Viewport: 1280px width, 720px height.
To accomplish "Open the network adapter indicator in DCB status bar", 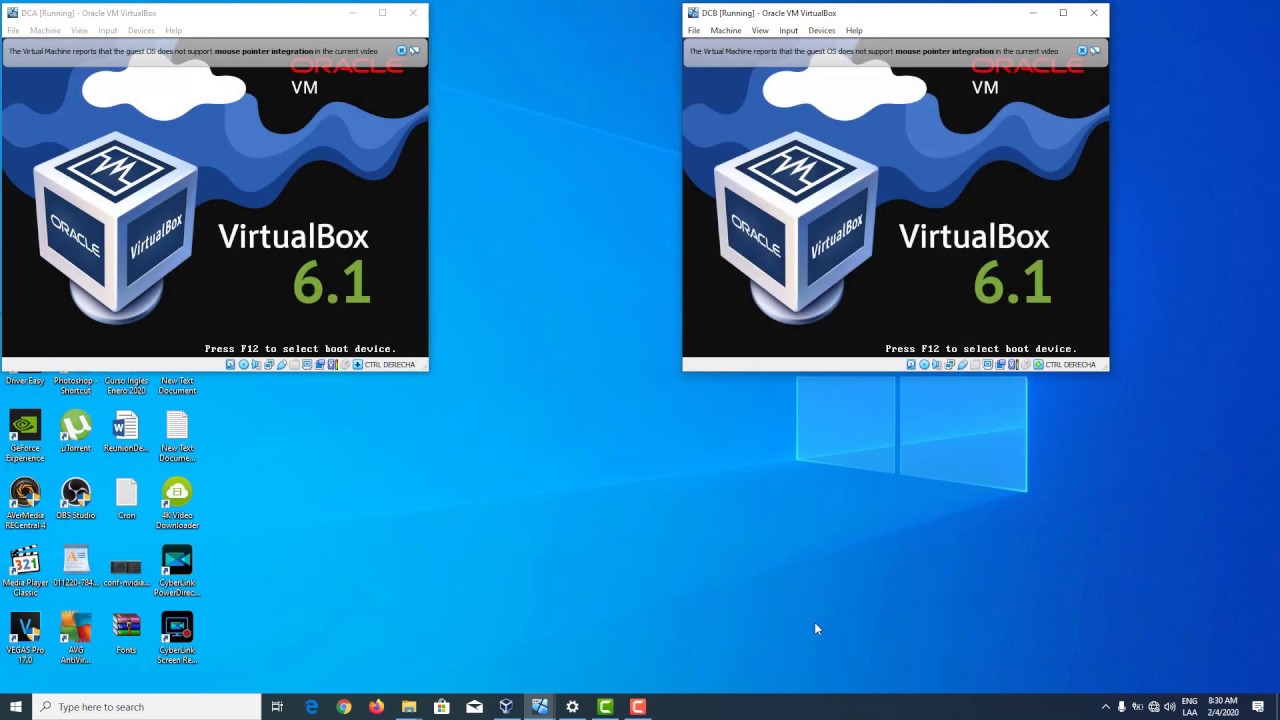I will tap(950, 364).
